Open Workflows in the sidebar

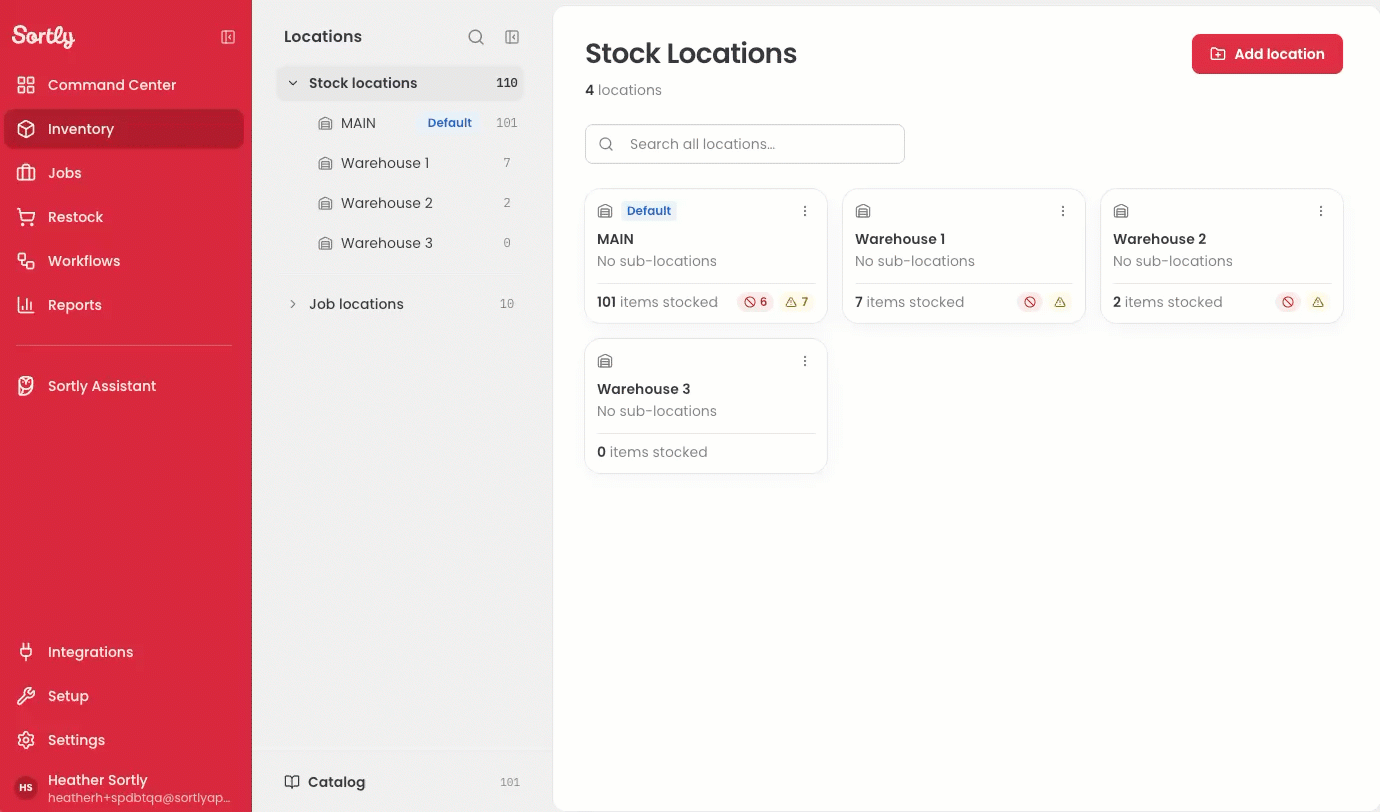pyautogui.click(x=124, y=261)
